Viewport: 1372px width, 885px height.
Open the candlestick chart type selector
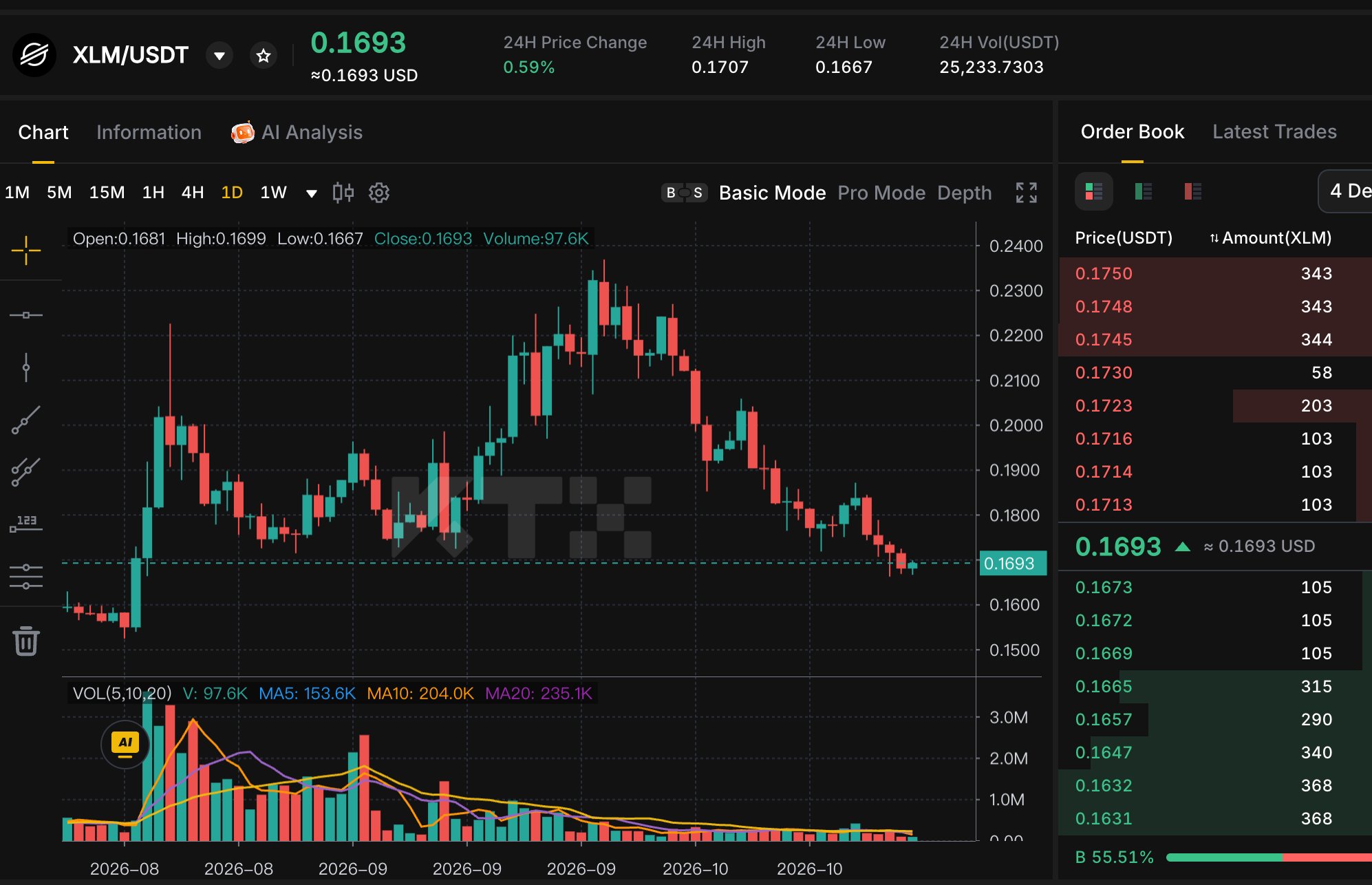(x=343, y=193)
